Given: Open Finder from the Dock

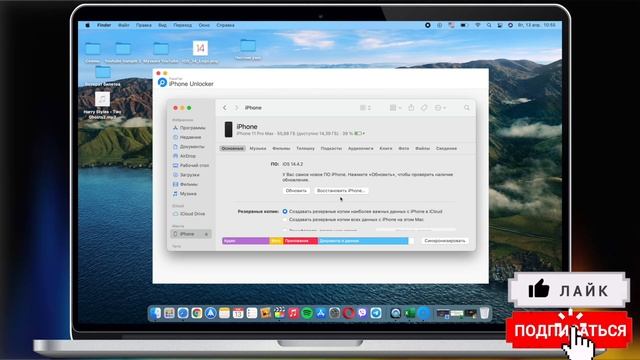Looking at the screenshot, I should point(156,313).
